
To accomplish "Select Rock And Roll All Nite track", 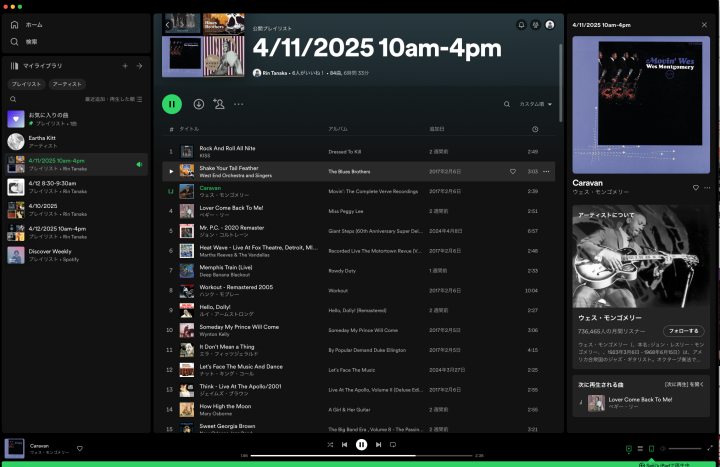I will [x=359, y=152].
